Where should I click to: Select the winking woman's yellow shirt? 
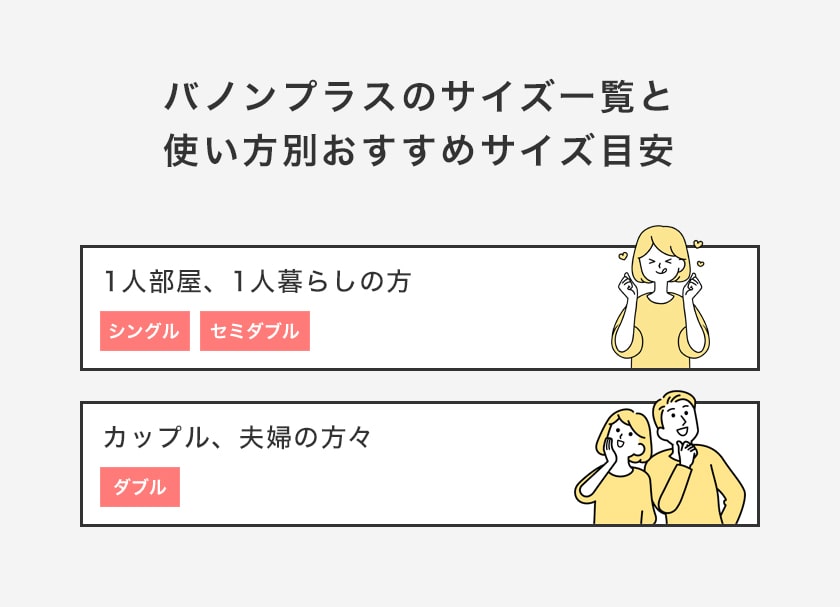click(659, 333)
